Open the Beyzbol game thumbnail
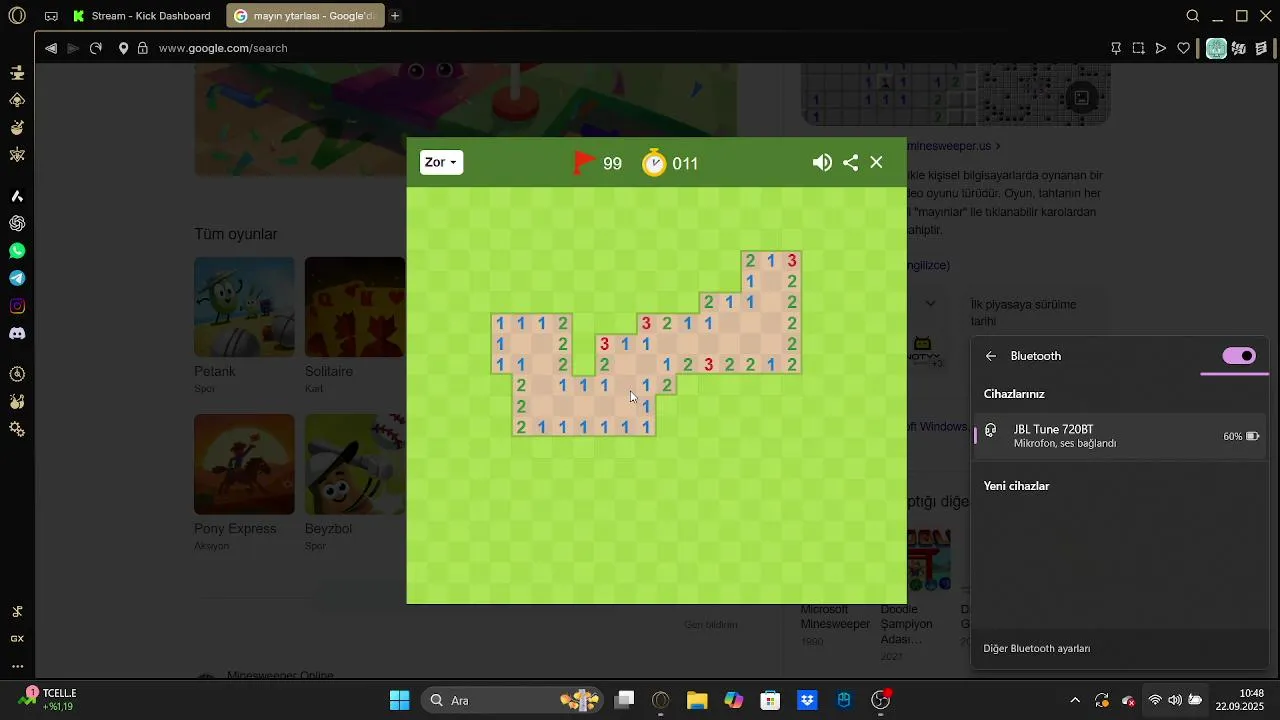The image size is (1280, 720). click(355, 464)
